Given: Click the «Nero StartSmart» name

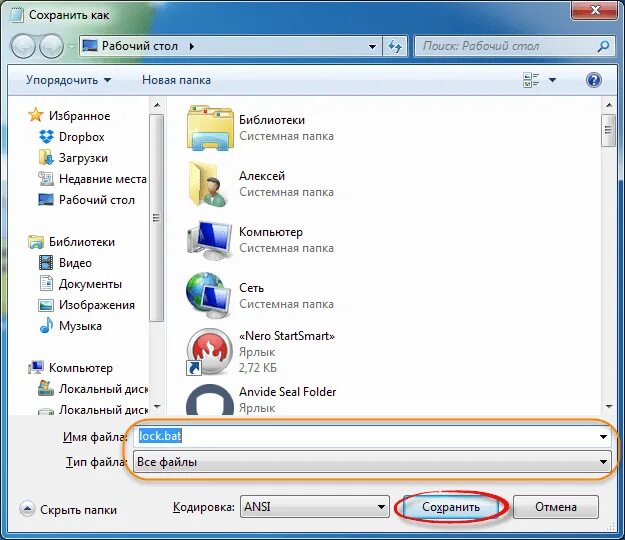Looking at the screenshot, I should 287,336.
